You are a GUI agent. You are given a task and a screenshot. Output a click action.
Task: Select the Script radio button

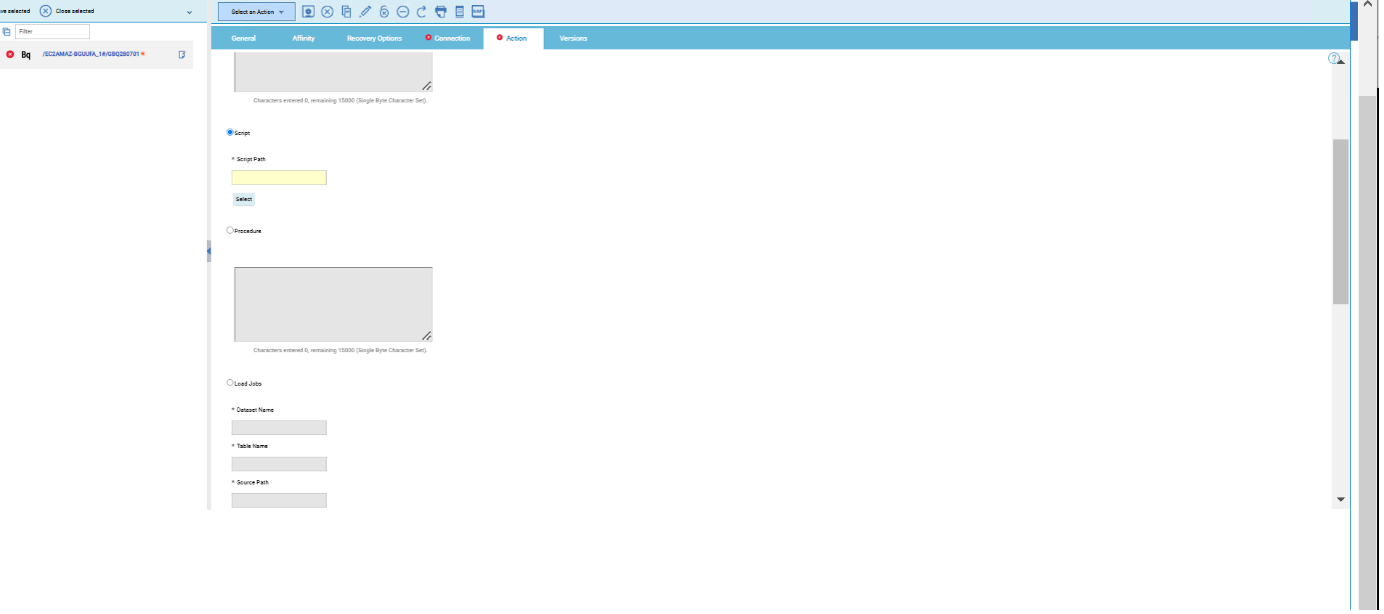[230, 132]
